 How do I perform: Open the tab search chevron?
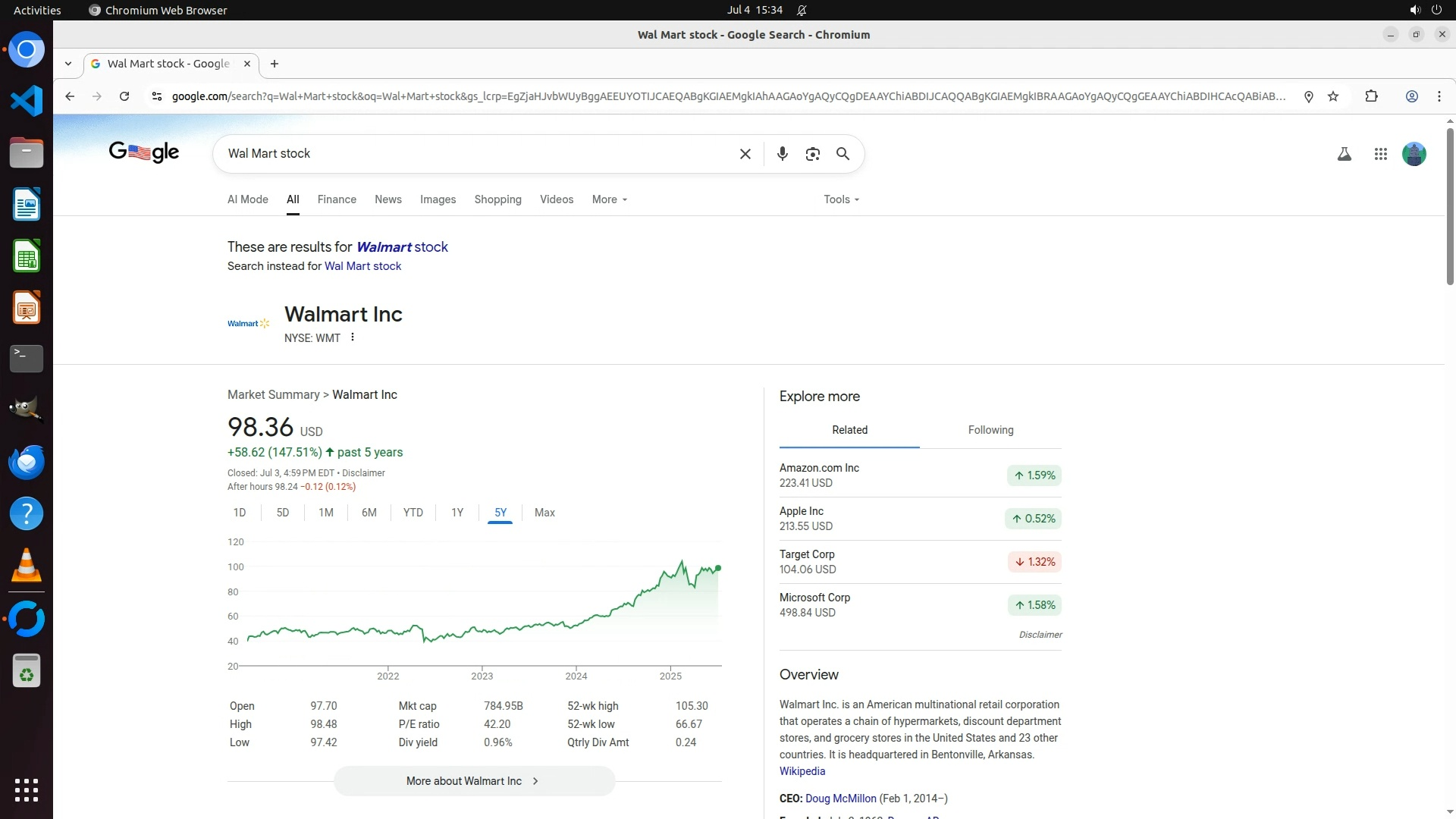coord(68,64)
